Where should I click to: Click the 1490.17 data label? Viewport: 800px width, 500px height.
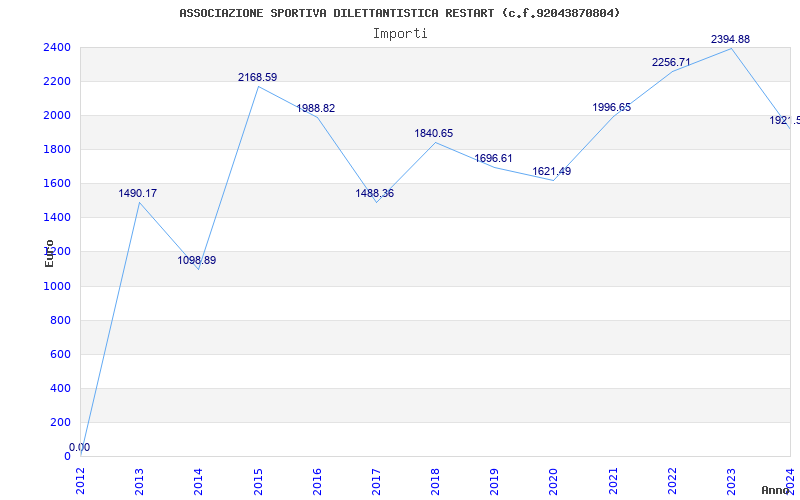point(137,193)
